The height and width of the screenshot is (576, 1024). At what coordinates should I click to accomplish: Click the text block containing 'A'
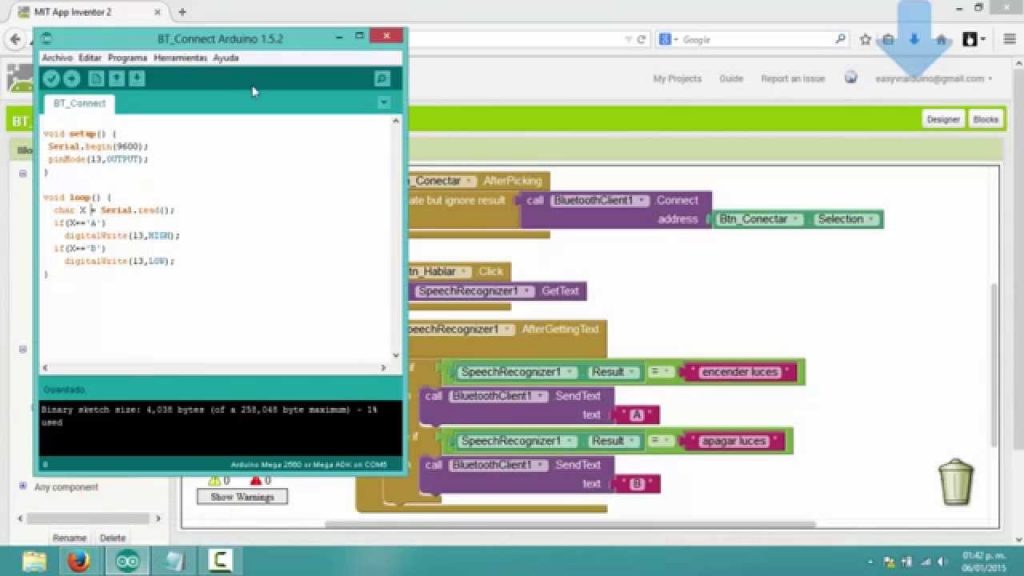click(637, 415)
